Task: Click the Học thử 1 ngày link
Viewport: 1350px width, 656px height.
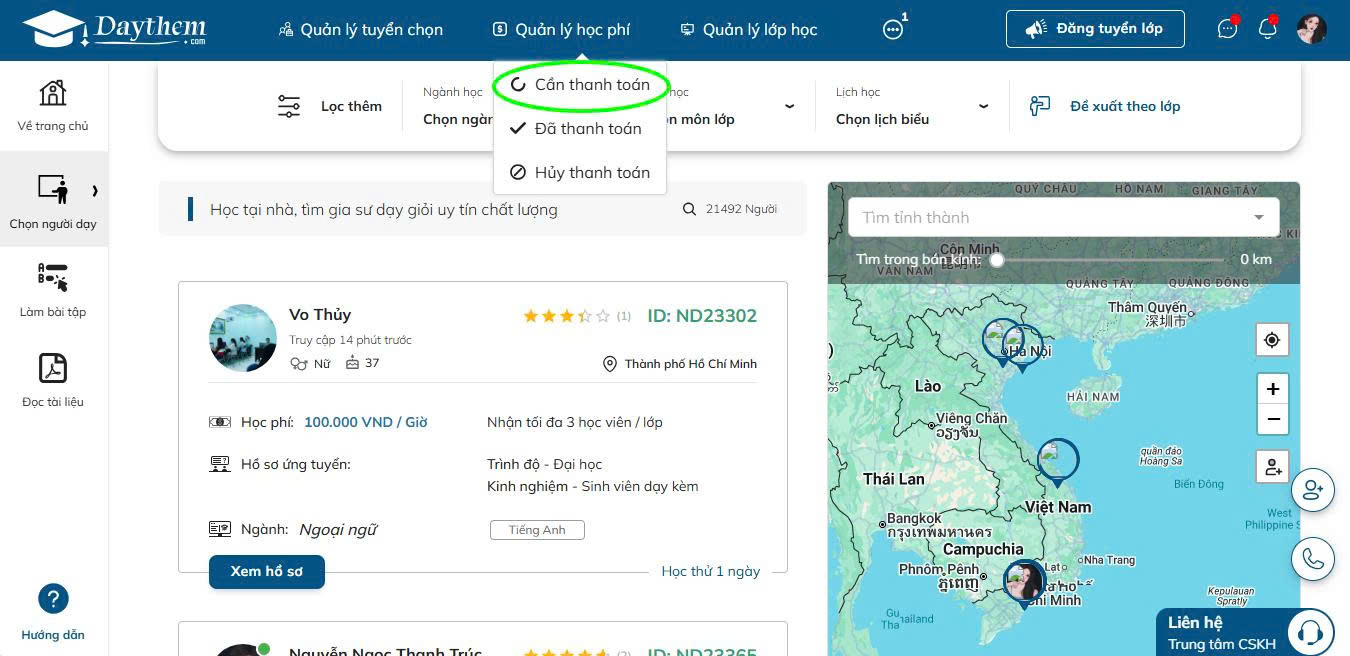Action: point(711,572)
